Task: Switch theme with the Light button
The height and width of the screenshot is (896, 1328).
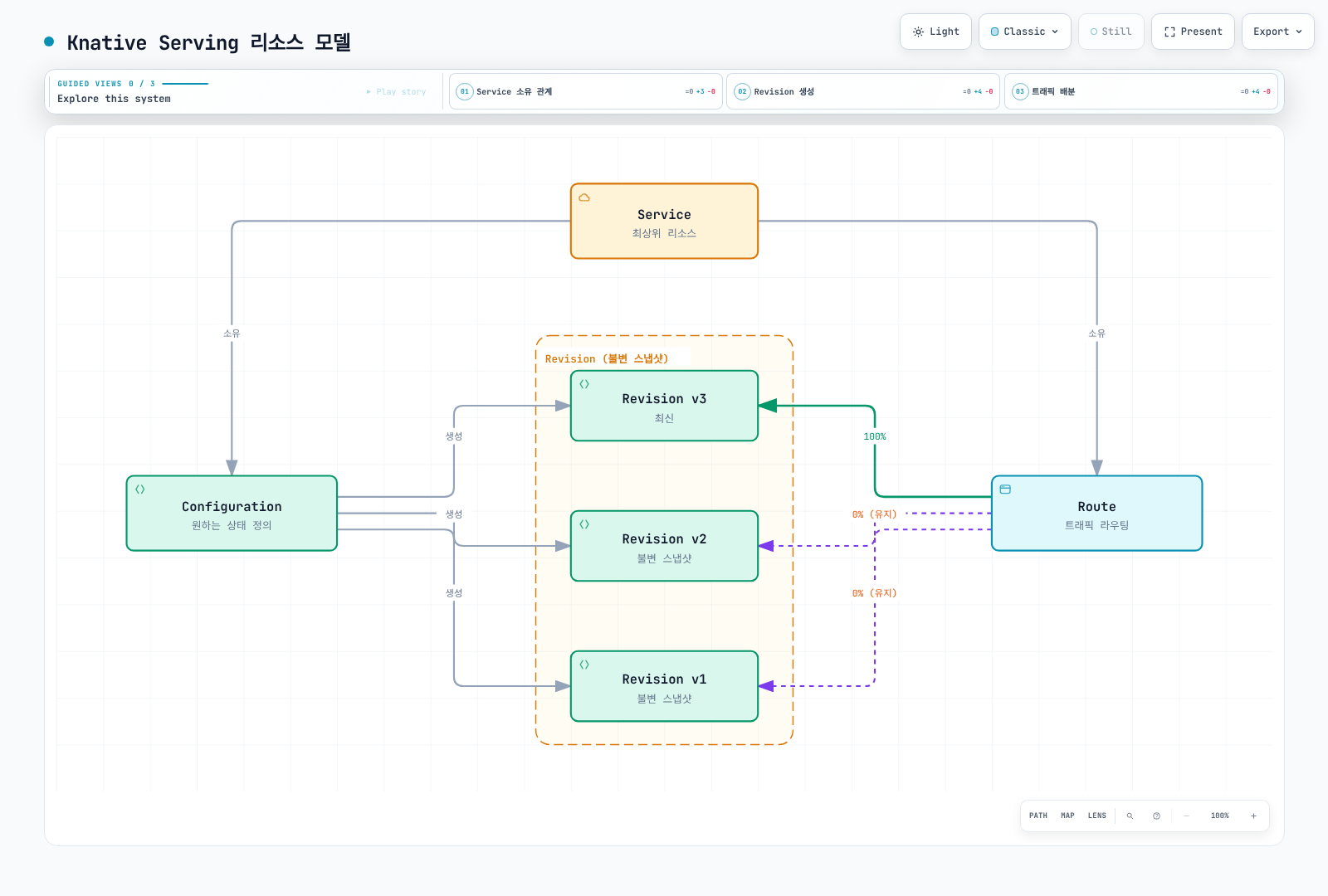Action: 935,32
